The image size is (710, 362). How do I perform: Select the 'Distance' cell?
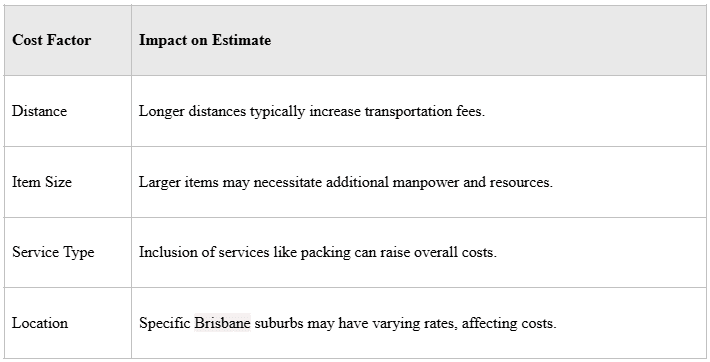[x=68, y=111]
